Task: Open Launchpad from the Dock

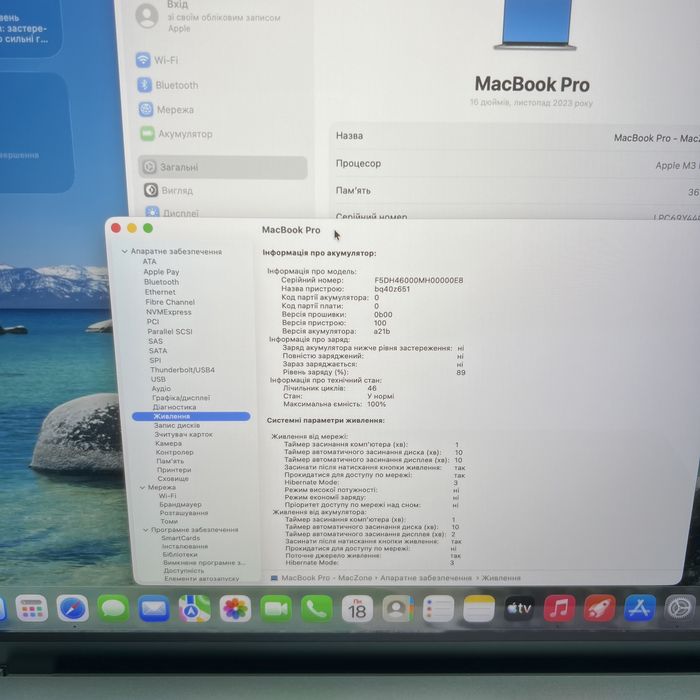Action: (31, 608)
